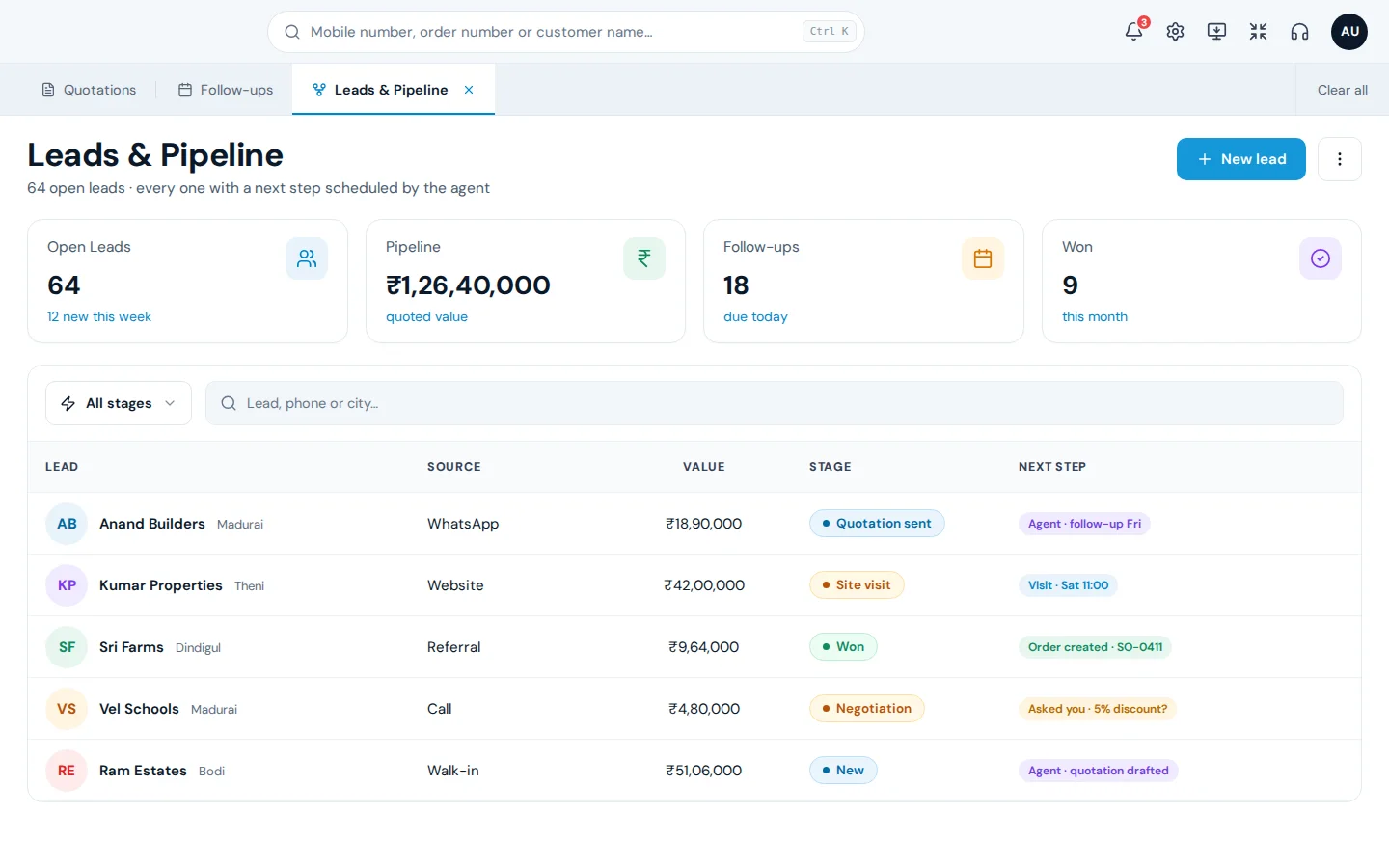Screen dimensions: 1389x868
Task: Click the ₹42,00,000 value cell
Action: [x=704, y=585]
